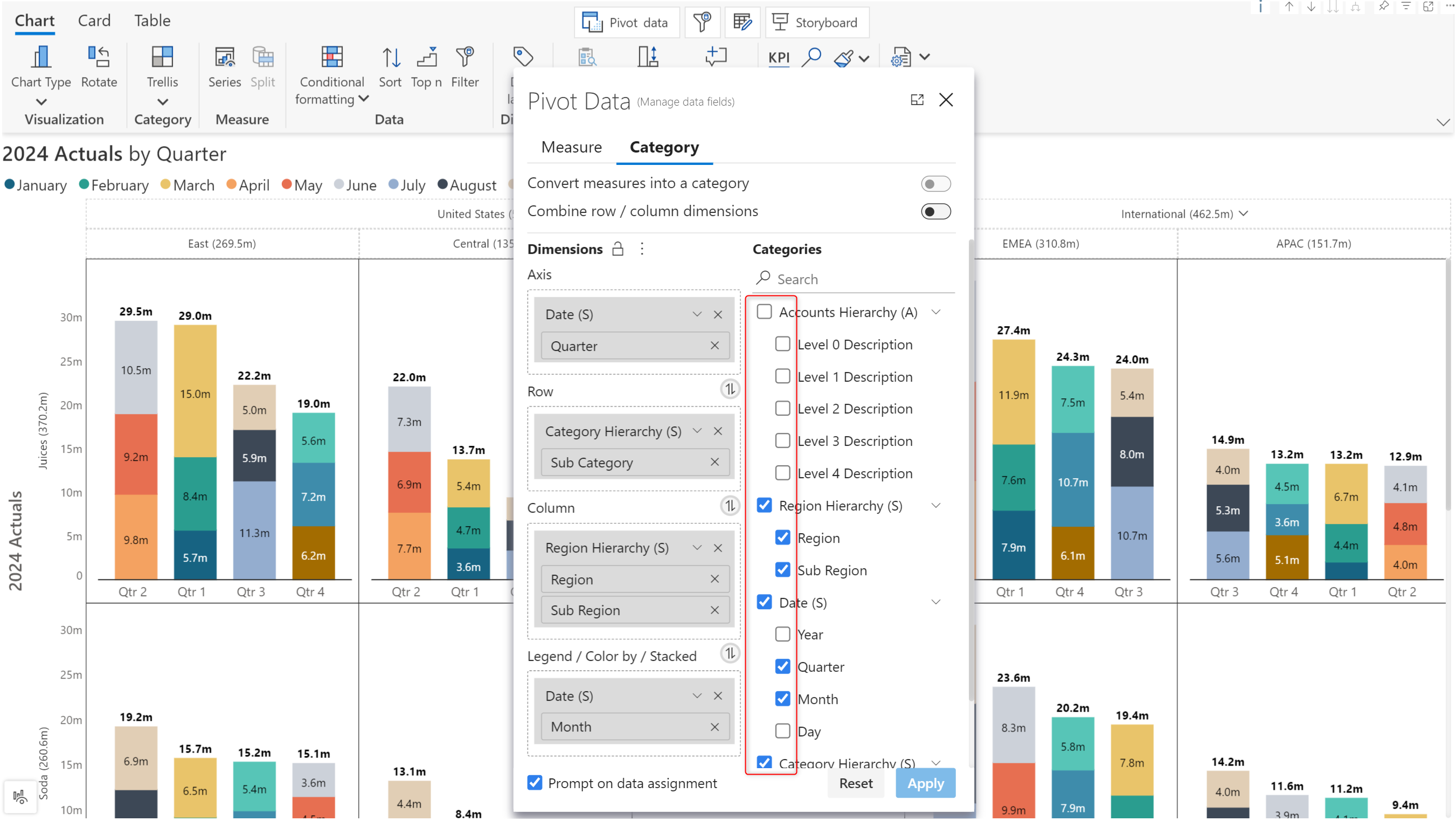Remove Sub Category from Row
This screenshot has height=821, width=1456.
[715, 463]
